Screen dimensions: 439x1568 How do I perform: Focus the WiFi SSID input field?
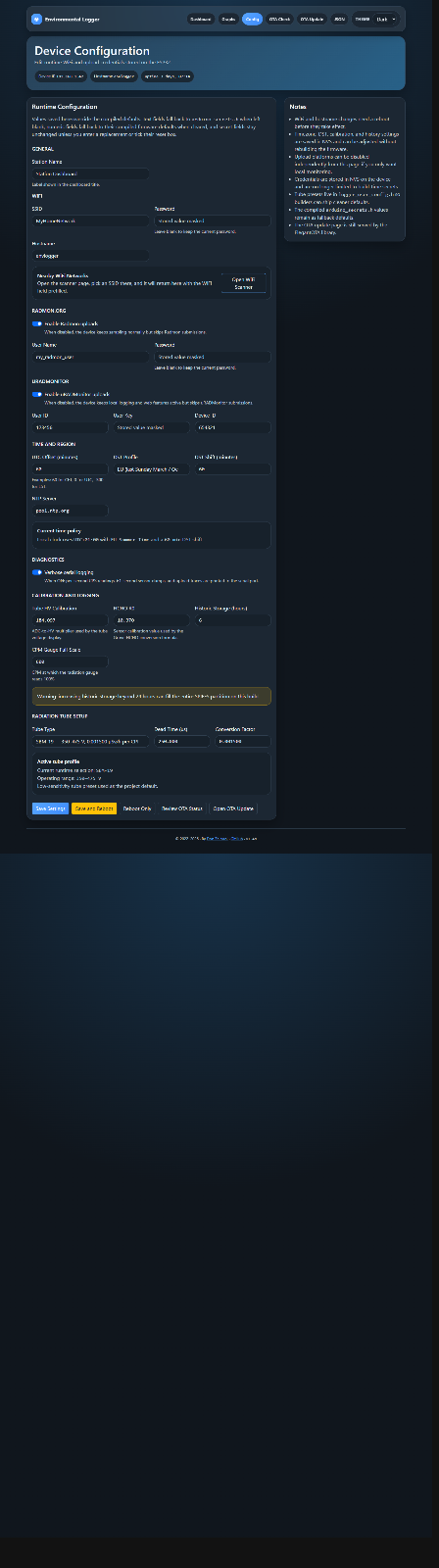[x=90, y=221]
